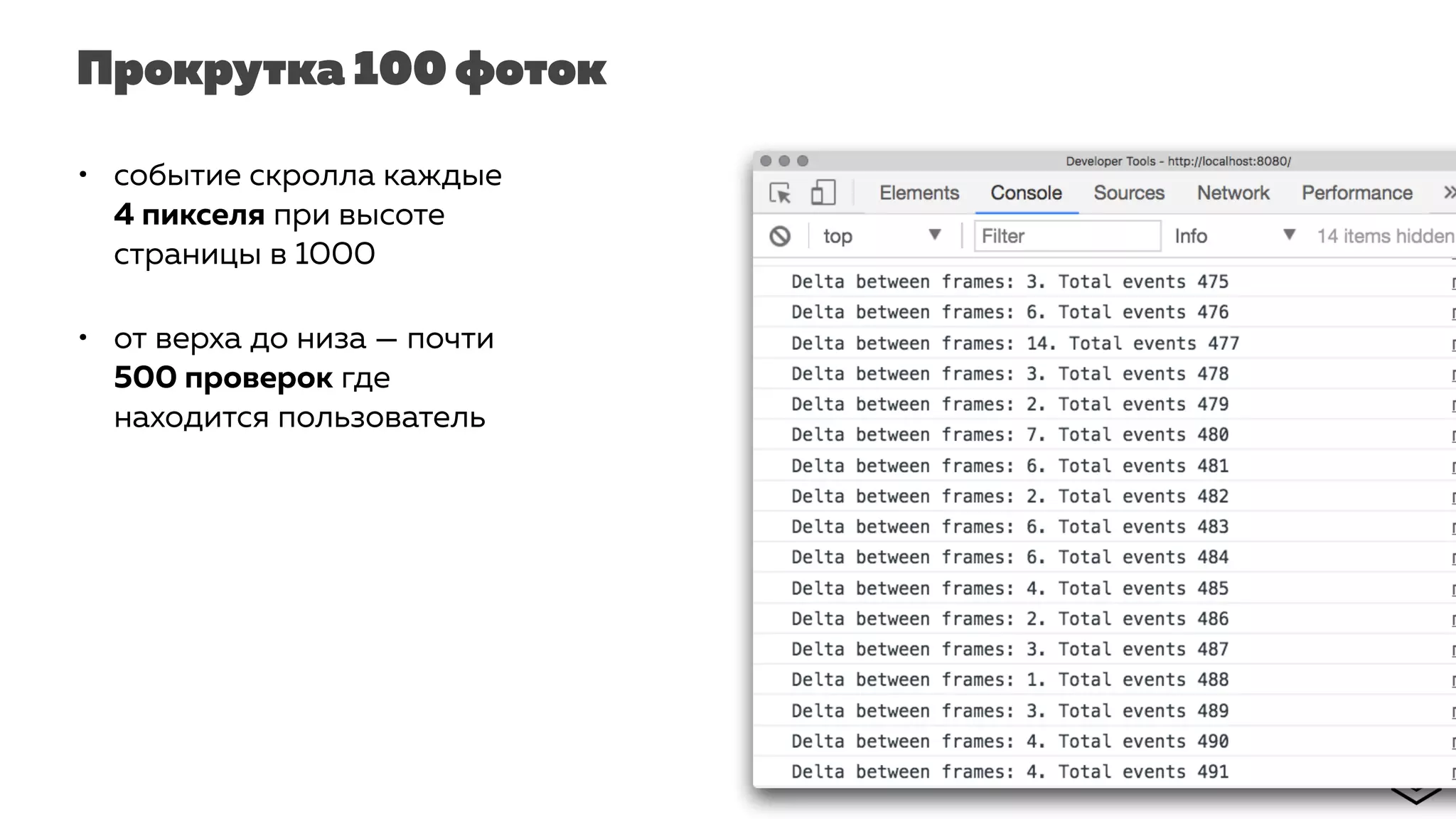Switch to the Console tab

coord(1026,193)
